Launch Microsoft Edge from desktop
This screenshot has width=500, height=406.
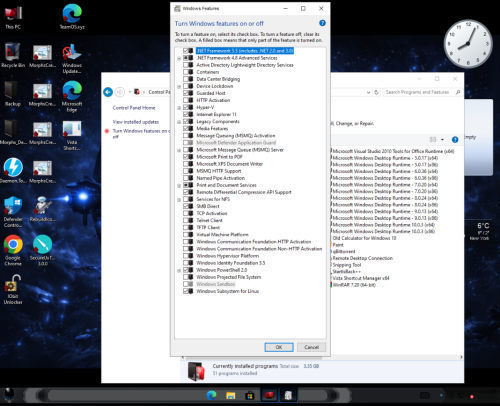click(72, 97)
